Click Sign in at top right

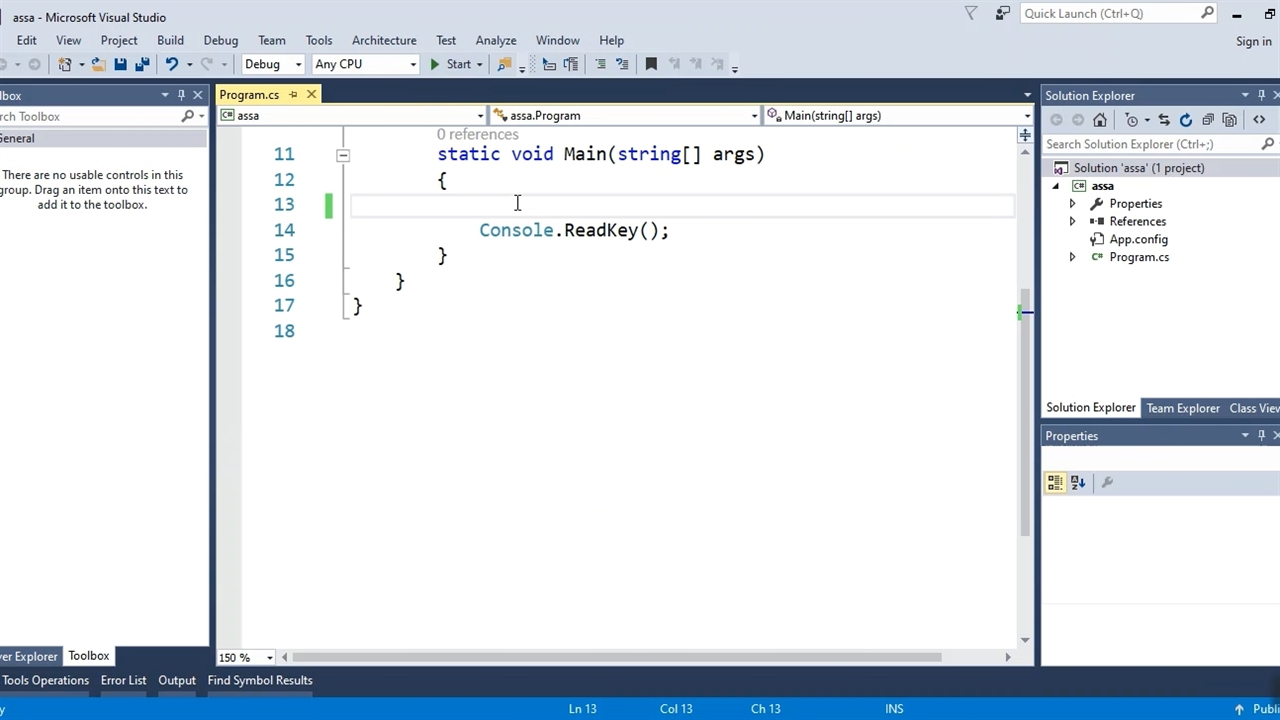(x=1253, y=41)
